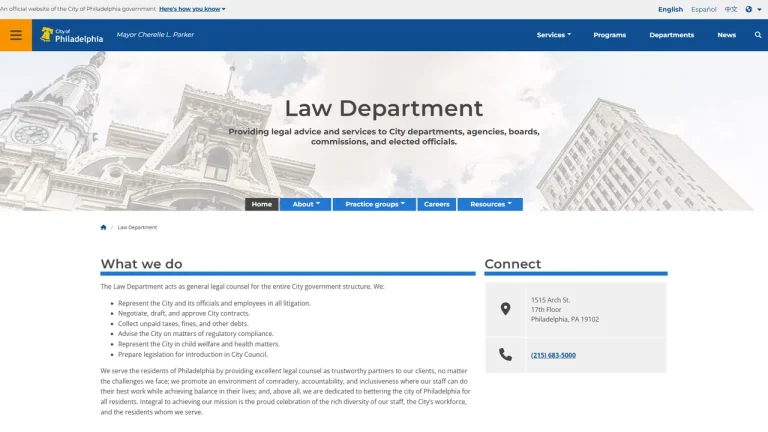Viewport: 768px width, 432px height.
Task: Click 'Prepare legislation for introduction' bullet
Action: (193, 354)
